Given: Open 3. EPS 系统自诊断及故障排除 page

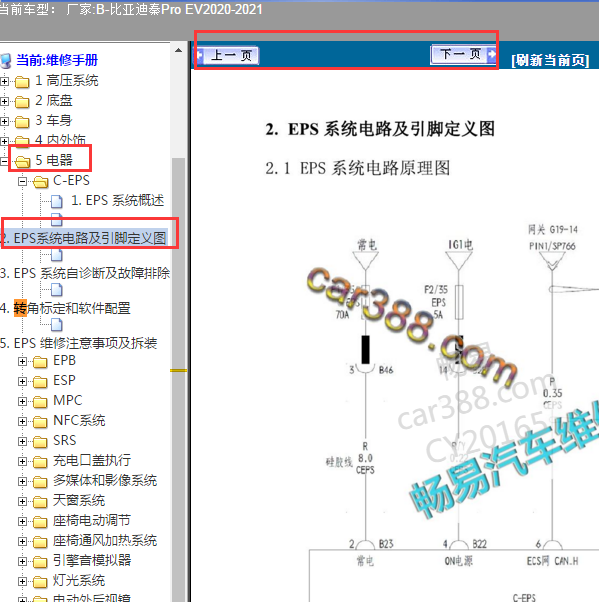Looking at the screenshot, I should pyautogui.click(x=85, y=273).
